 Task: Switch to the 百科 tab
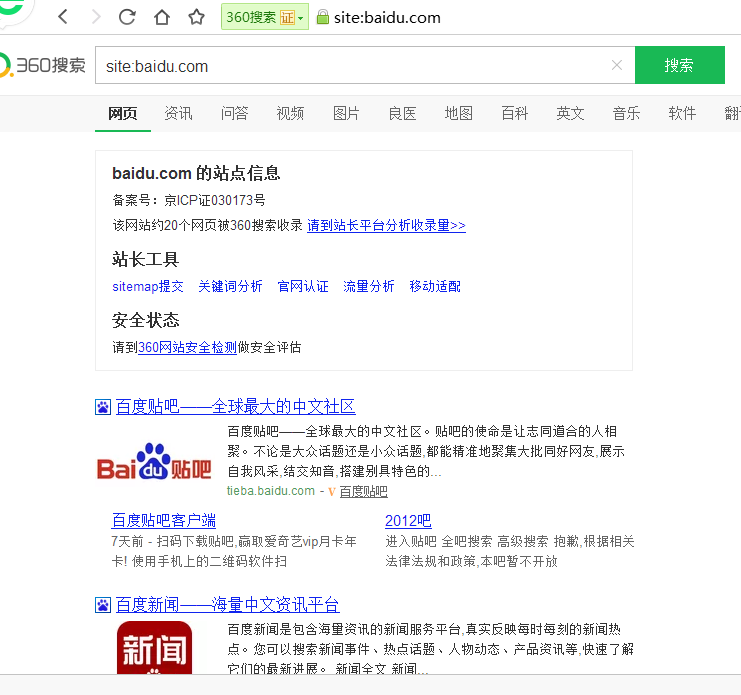(515, 113)
